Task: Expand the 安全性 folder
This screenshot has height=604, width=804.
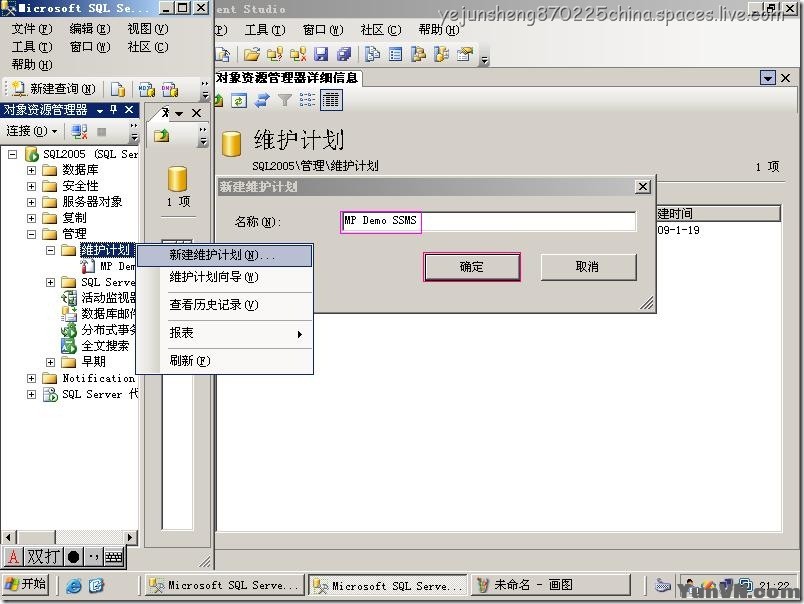Action: pyautogui.click(x=31, y=186)
